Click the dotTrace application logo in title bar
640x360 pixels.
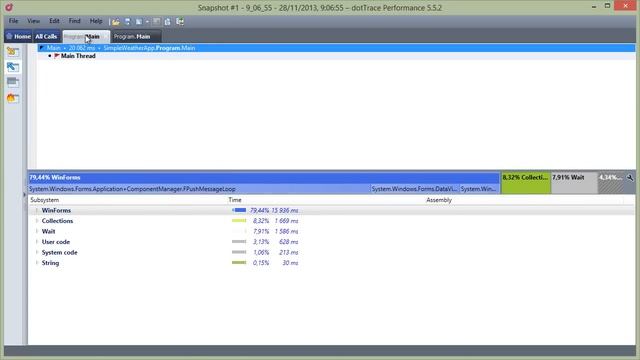point(9,7)
